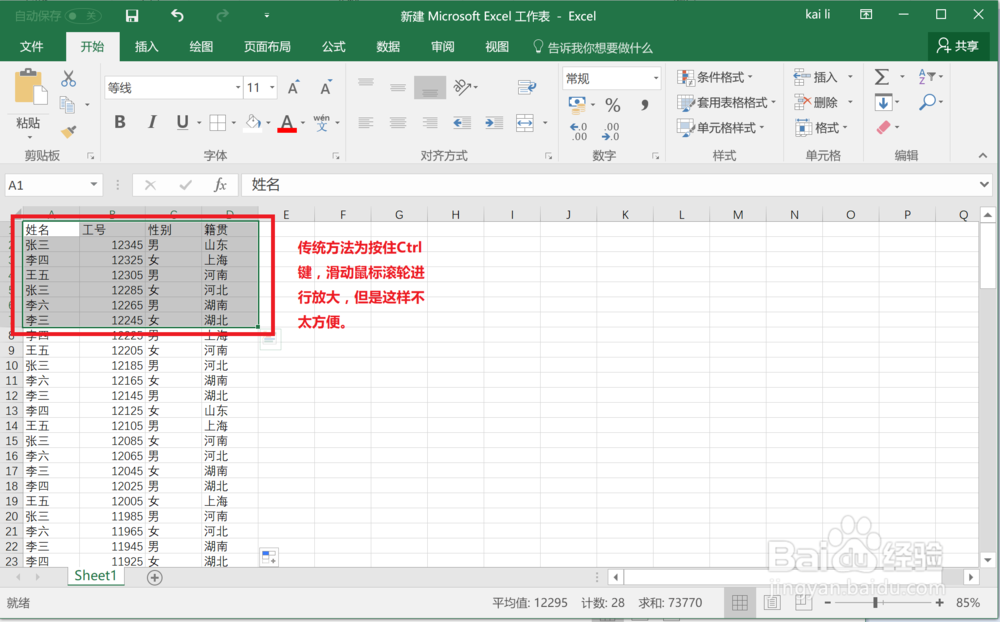Screen dimensions: 1000x622
Task: Click the Copy icon
Action: pos(67,104)
